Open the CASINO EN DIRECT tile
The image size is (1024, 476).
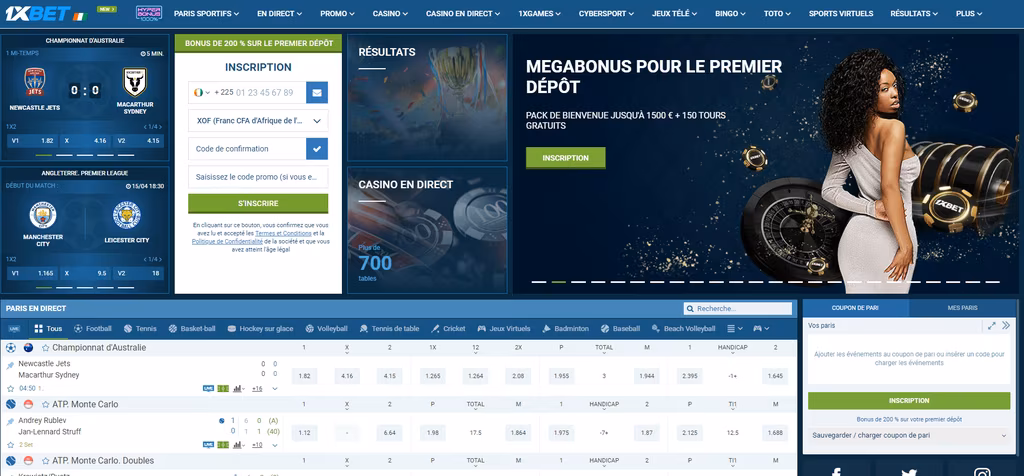click(x=427, y=230)
